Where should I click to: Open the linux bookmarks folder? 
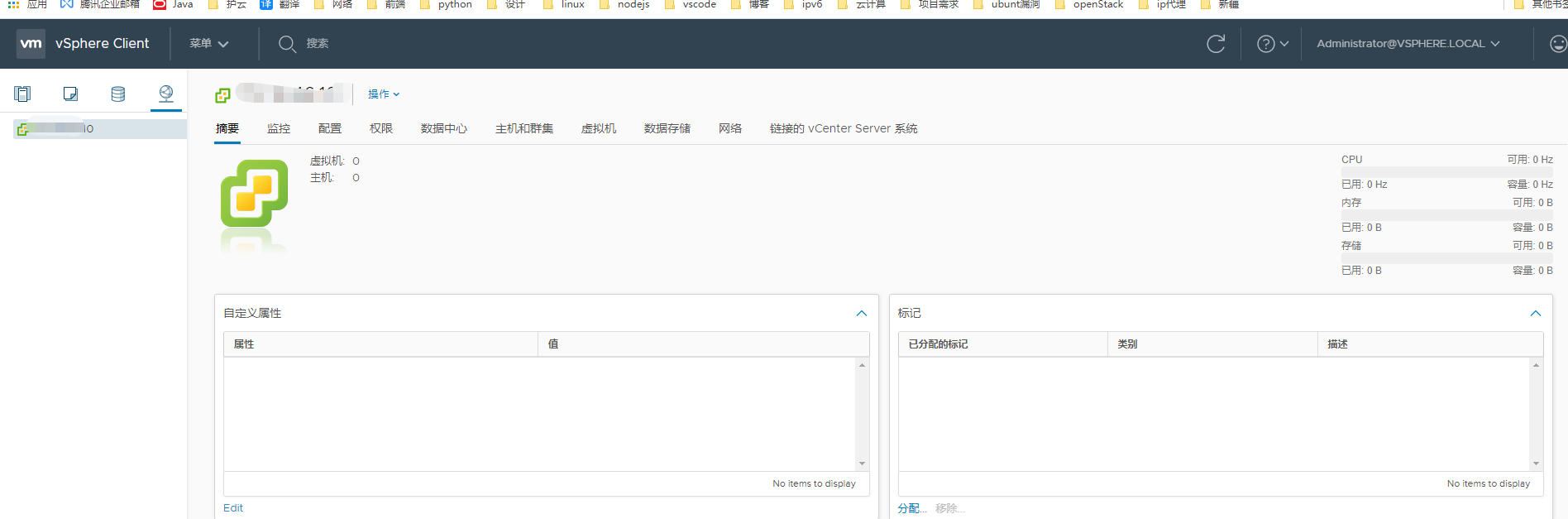564,5
